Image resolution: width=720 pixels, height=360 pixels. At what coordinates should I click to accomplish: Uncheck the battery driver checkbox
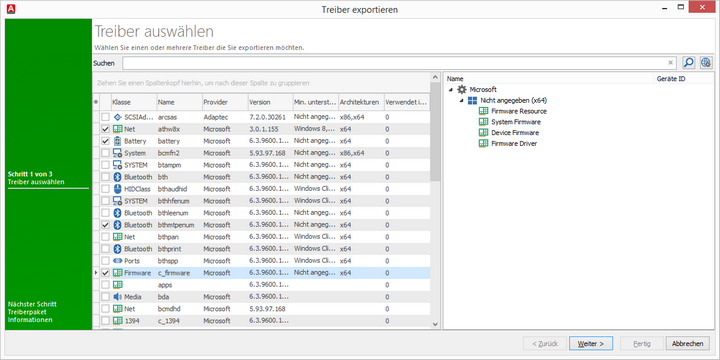(105, 141)
